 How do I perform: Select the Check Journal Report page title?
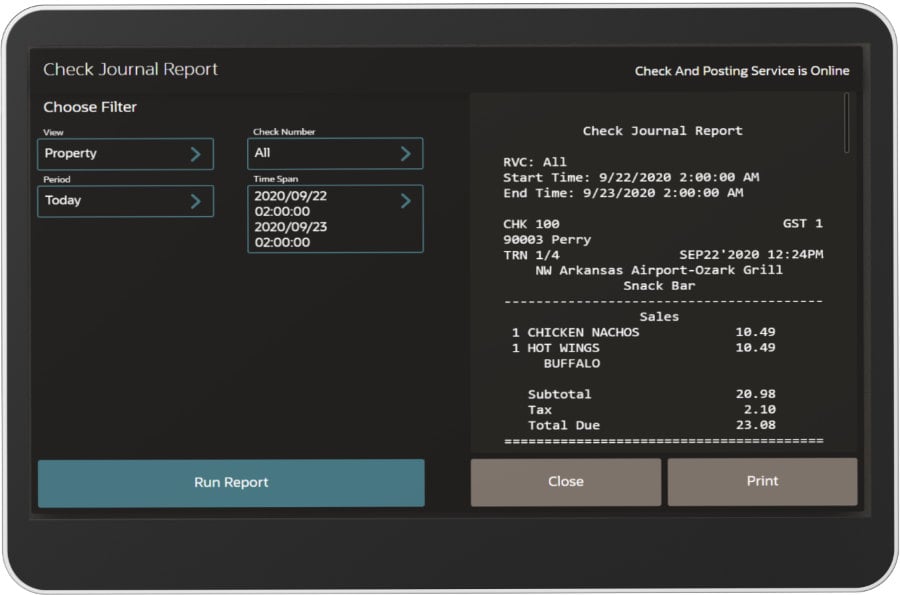(x=130, y=69)
